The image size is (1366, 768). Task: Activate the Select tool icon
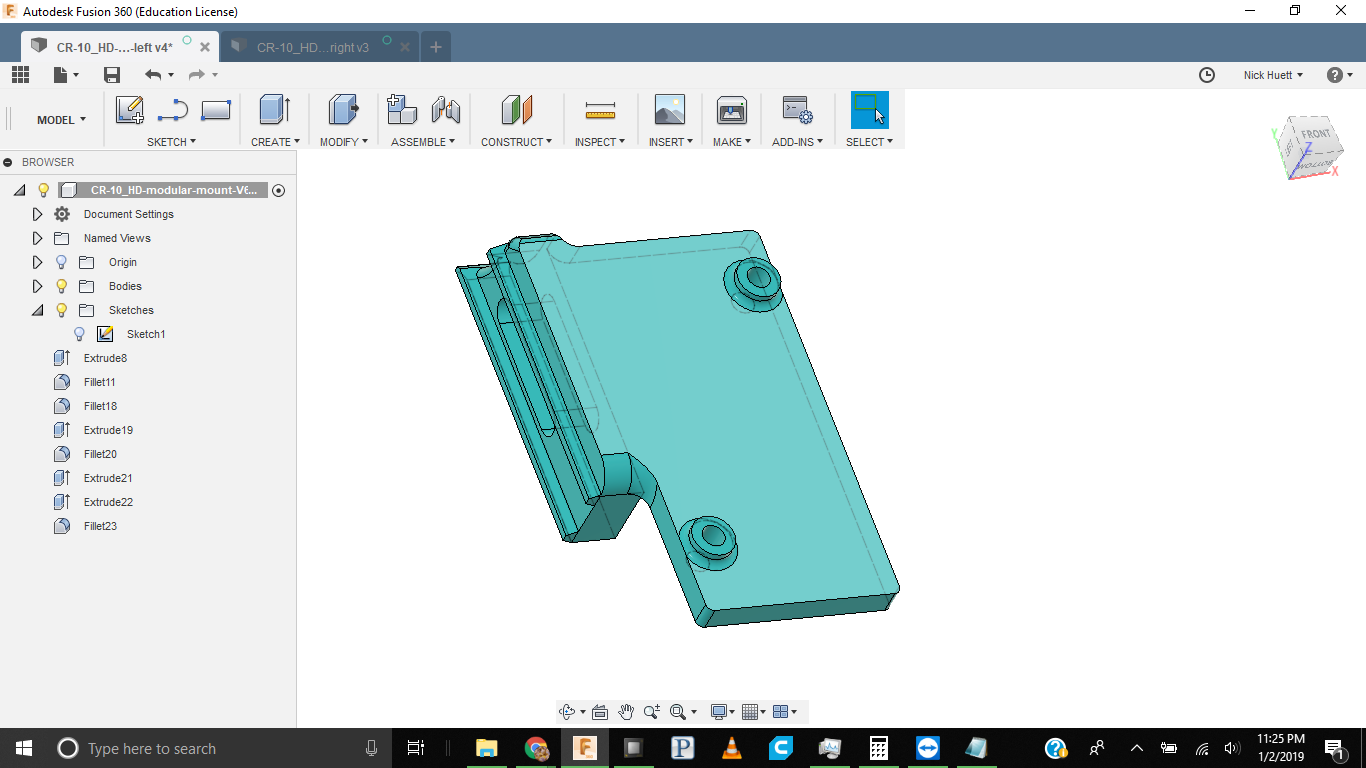pos(870,110)
